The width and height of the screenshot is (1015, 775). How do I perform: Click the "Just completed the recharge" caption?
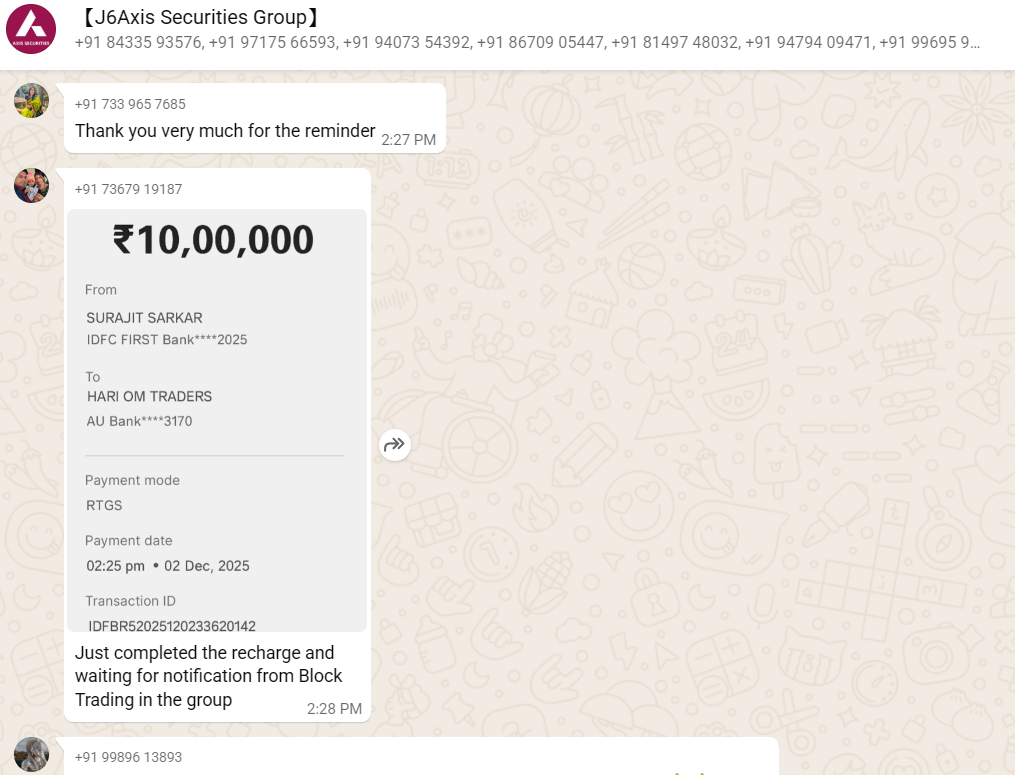coord(209,676)
